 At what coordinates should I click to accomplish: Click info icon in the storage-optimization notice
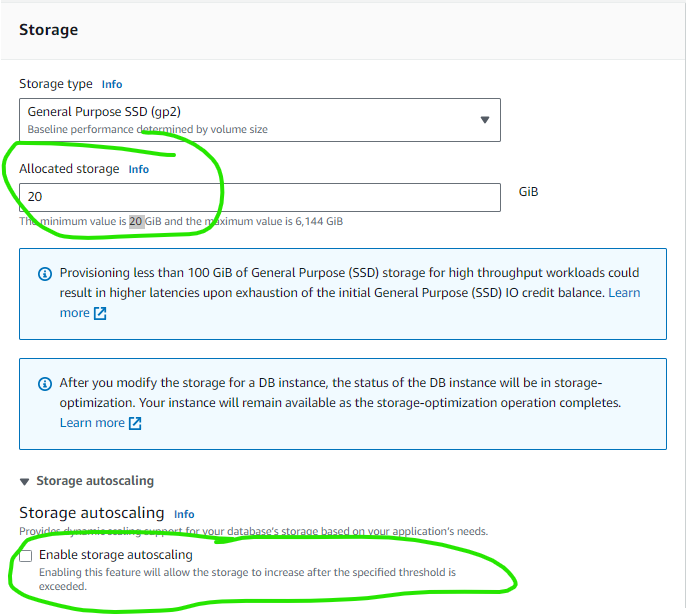(x=45, y=384)
